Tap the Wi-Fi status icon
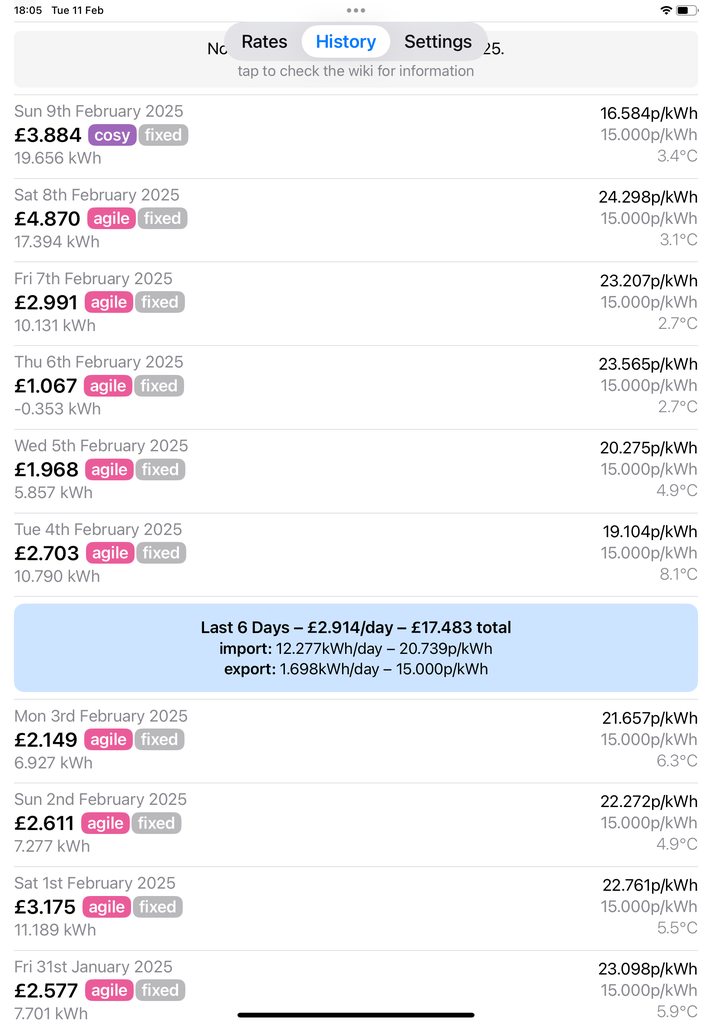Viewport: 712px width, 1024px height. (666, 10)
